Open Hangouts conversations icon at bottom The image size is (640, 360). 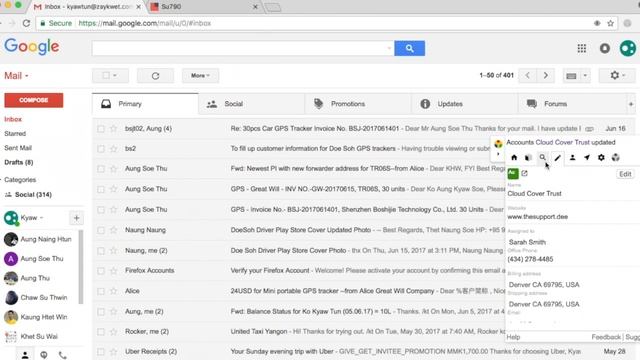(44, 355)
